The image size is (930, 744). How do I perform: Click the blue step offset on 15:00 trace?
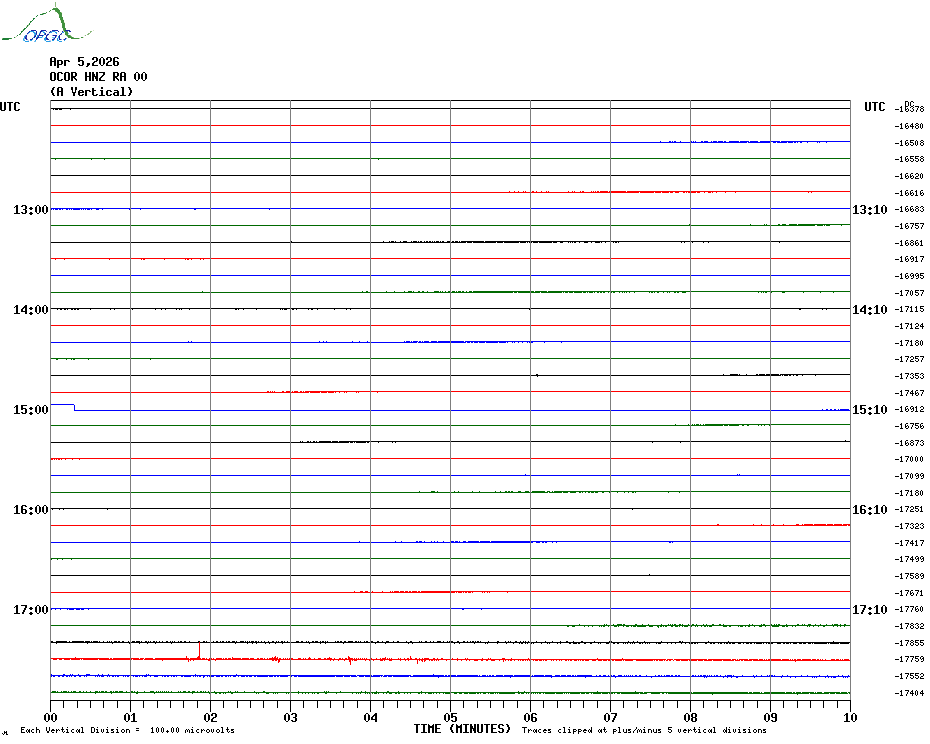74,407
